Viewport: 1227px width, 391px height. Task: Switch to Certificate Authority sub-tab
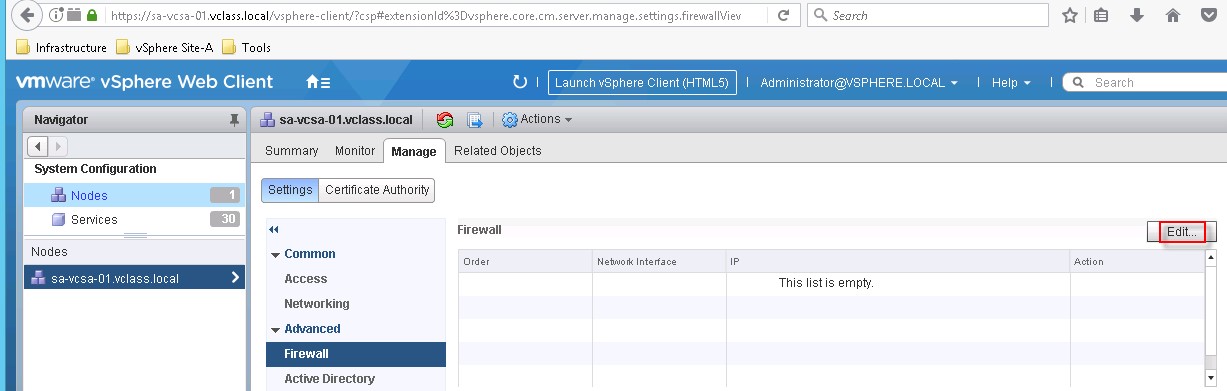coord(377,189)
